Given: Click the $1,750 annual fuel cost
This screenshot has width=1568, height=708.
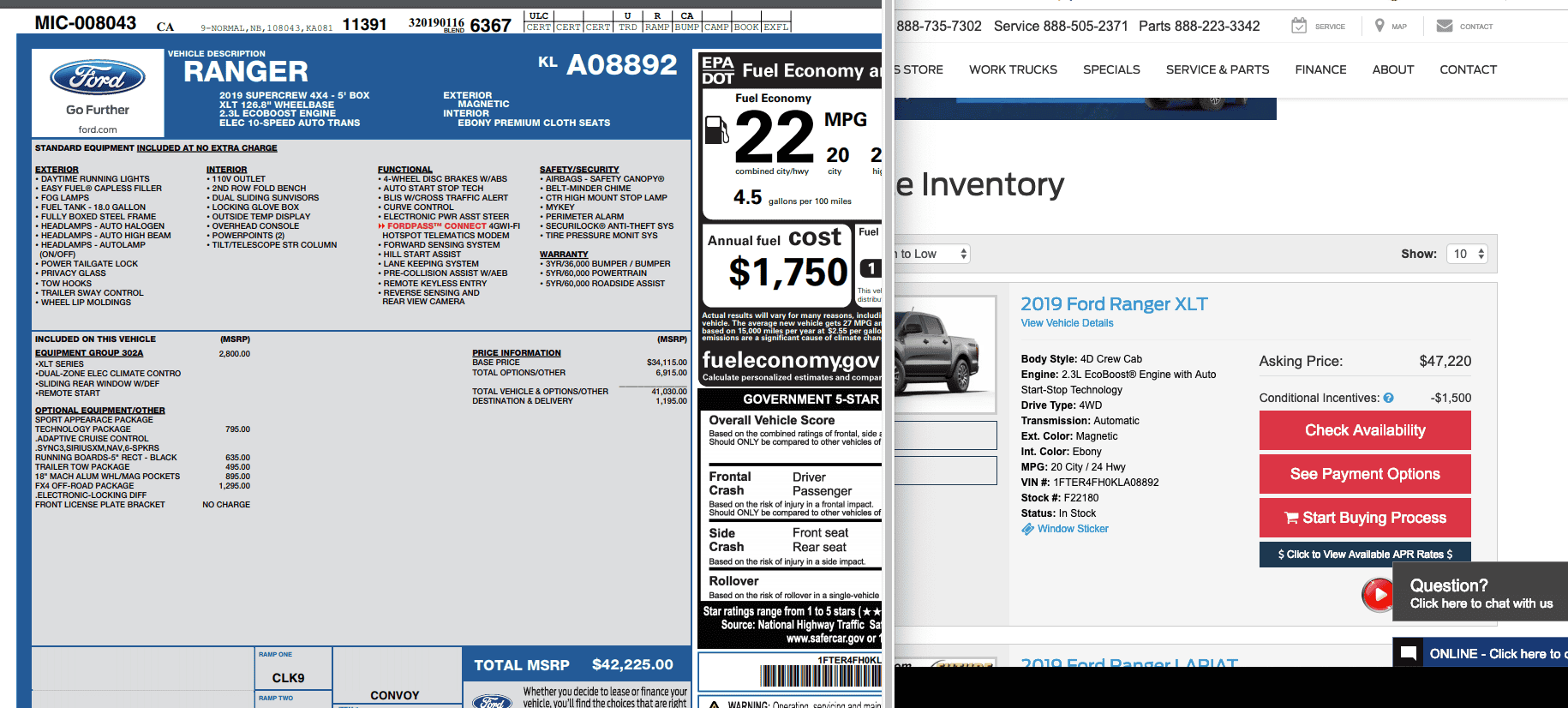Looking at the screenshot, I should coord(788,273).
